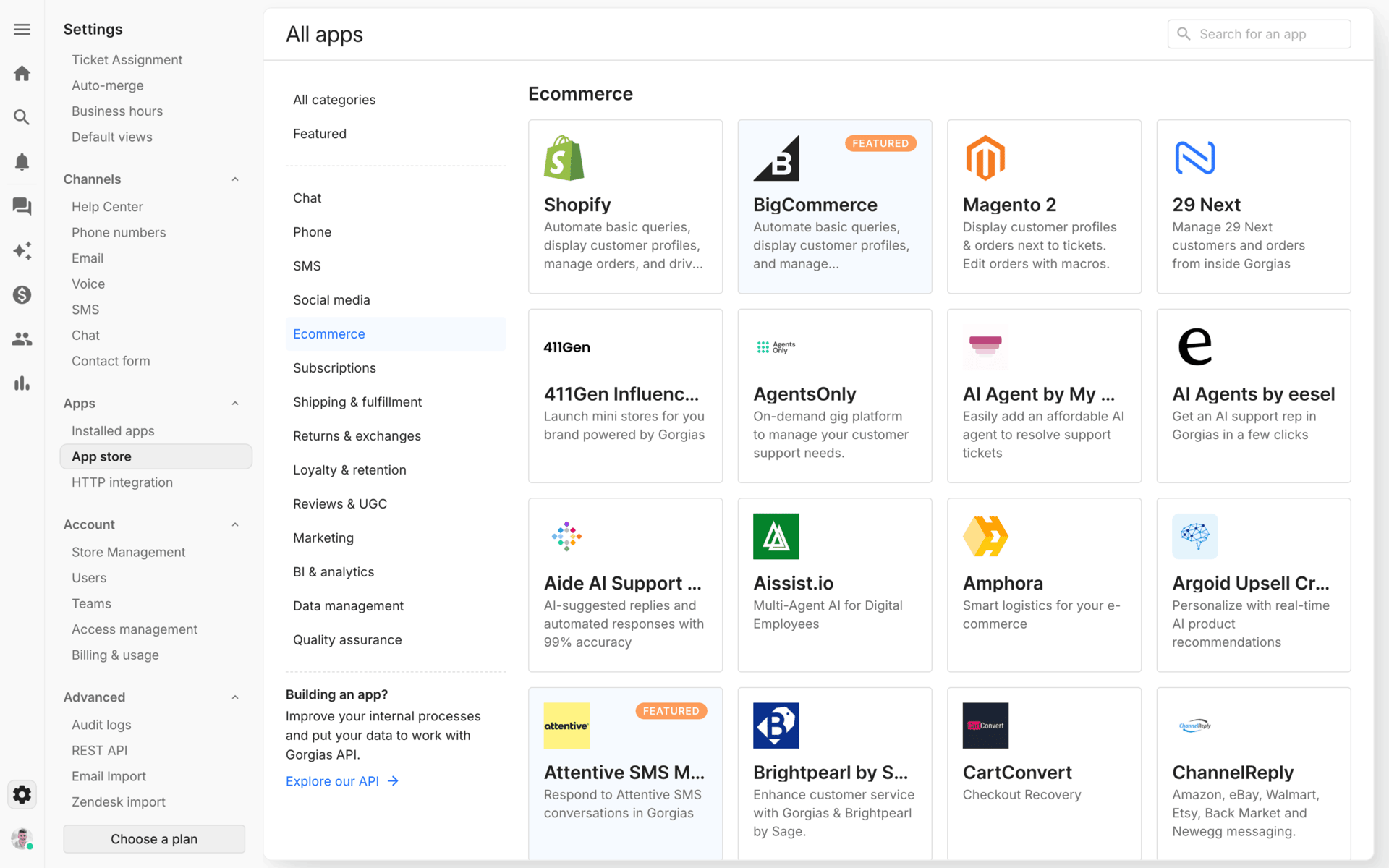Collapse the Account section chevron
The width and height of the screenshot is (1389, 868).
click(235, 524)
